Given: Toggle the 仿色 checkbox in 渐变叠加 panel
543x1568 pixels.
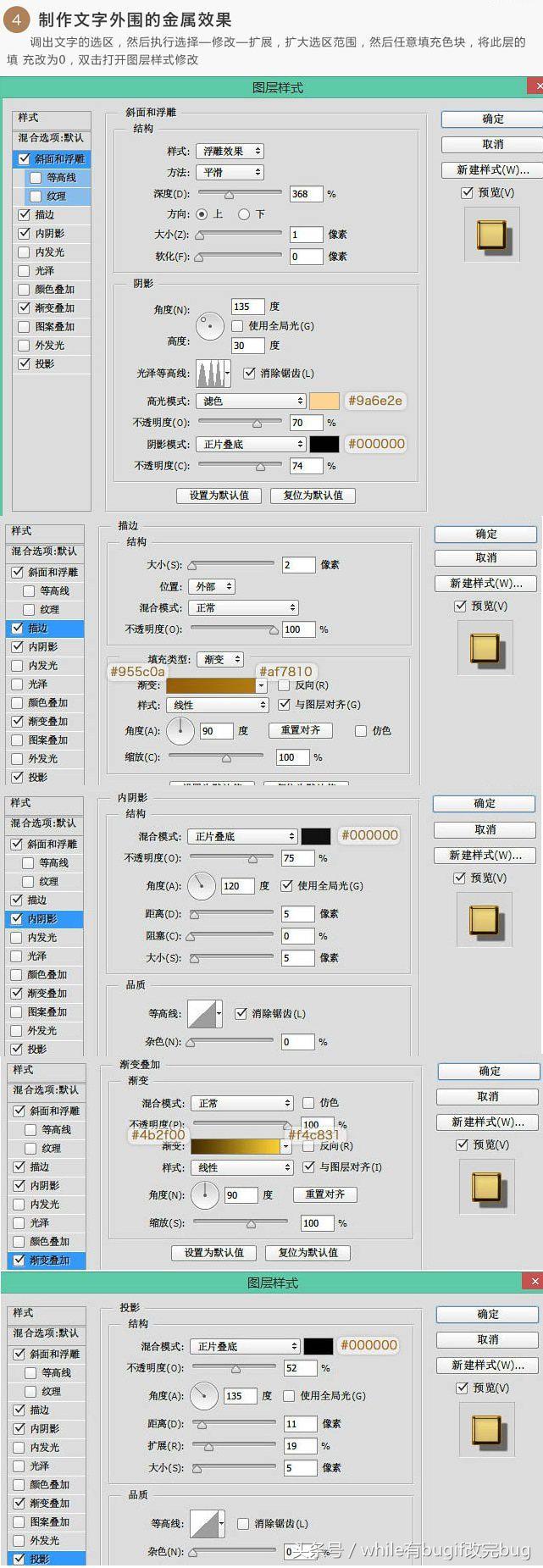Looking at the screenshot, I should pyautogui.click(x=308, y=1102).
